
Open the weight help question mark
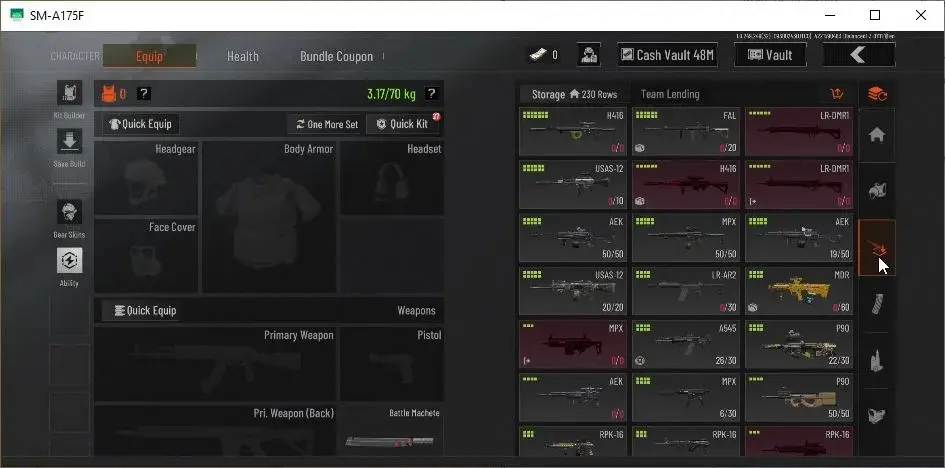[x=431, y=93]
